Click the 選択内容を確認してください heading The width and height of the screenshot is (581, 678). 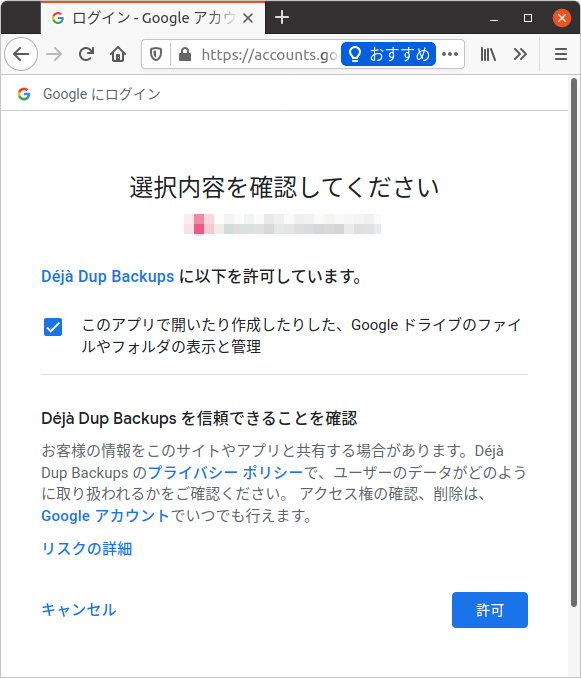(284, 188)
